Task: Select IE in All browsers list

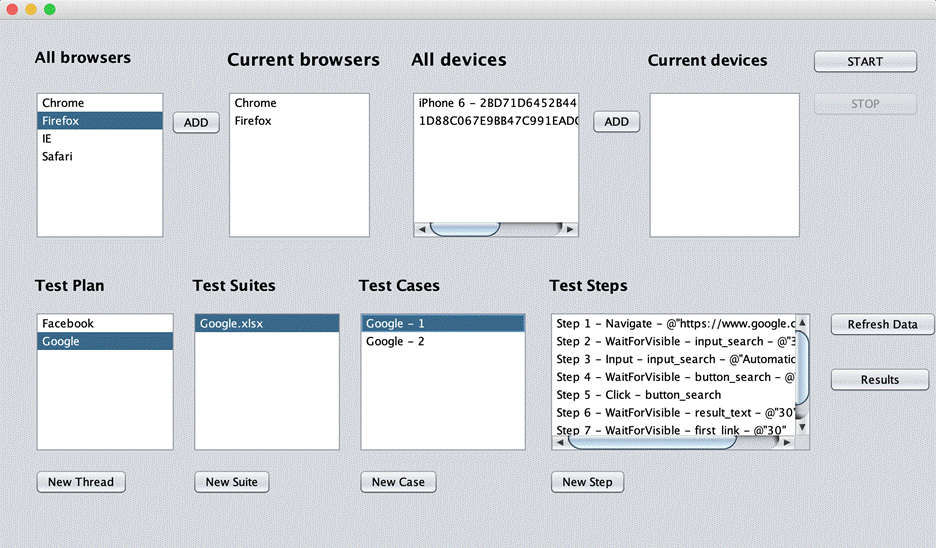Action: point(100,138)
